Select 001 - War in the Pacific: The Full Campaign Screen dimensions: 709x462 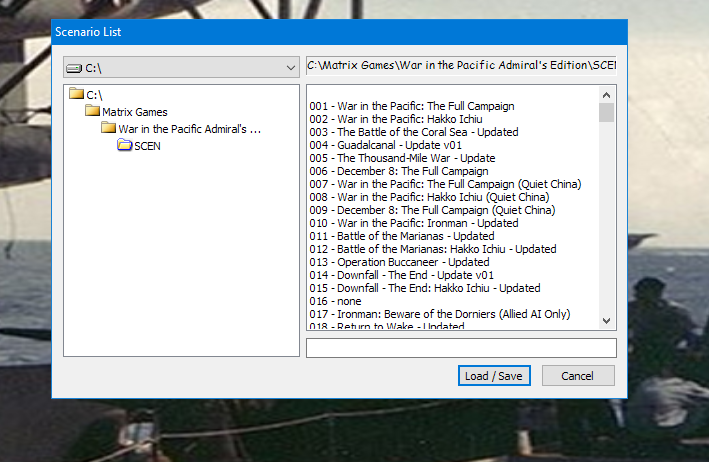[x=412, y=106]
